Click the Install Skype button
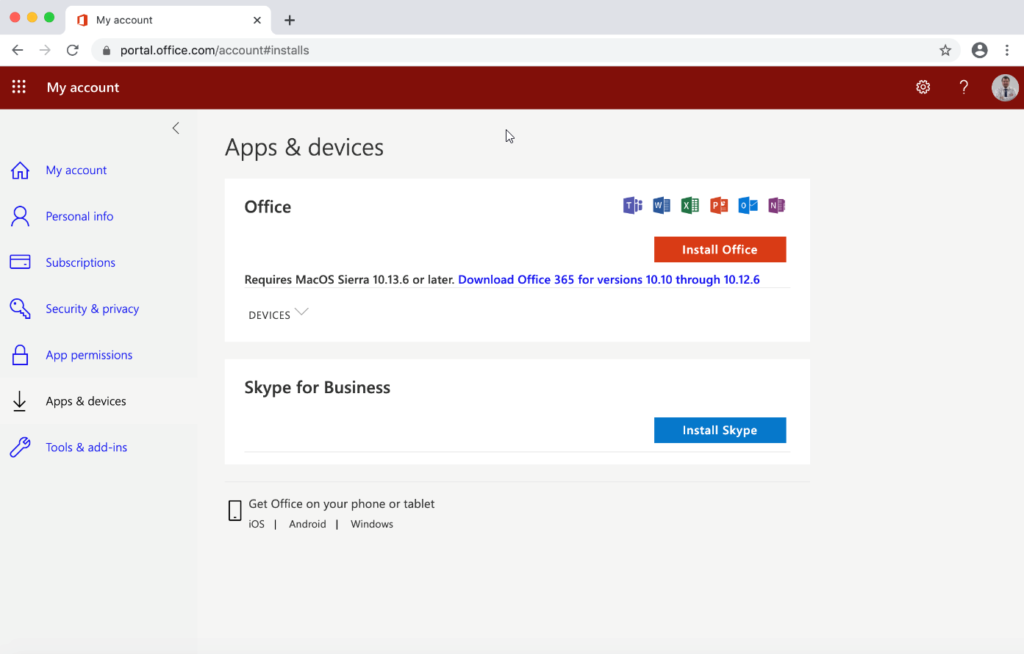The image size is (1024, 654). coord(720,430)
